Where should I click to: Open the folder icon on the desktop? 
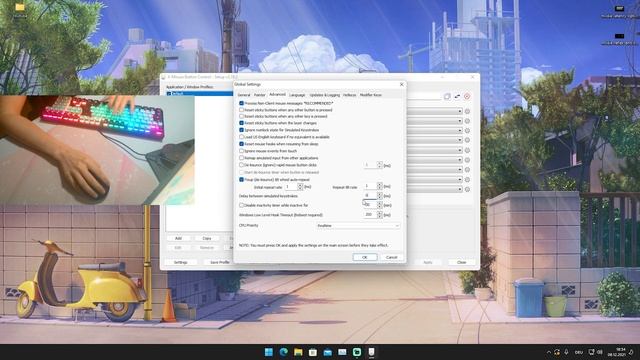click(x=19, y=8)
